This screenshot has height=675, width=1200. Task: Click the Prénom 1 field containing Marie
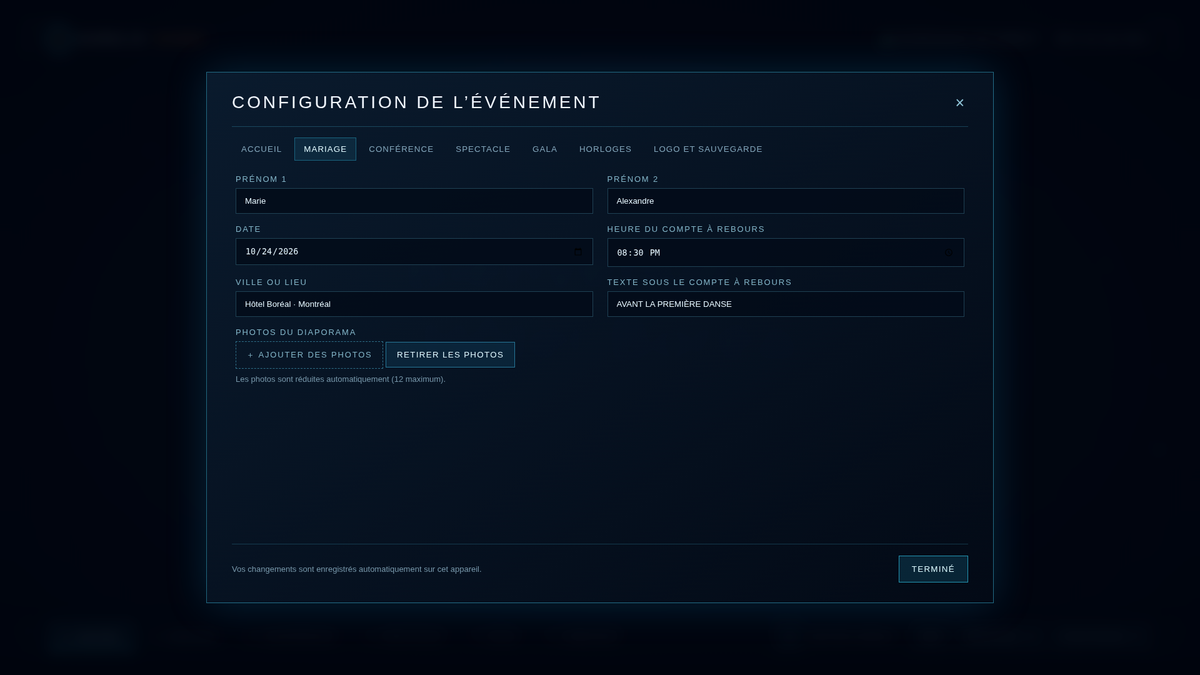414,201
